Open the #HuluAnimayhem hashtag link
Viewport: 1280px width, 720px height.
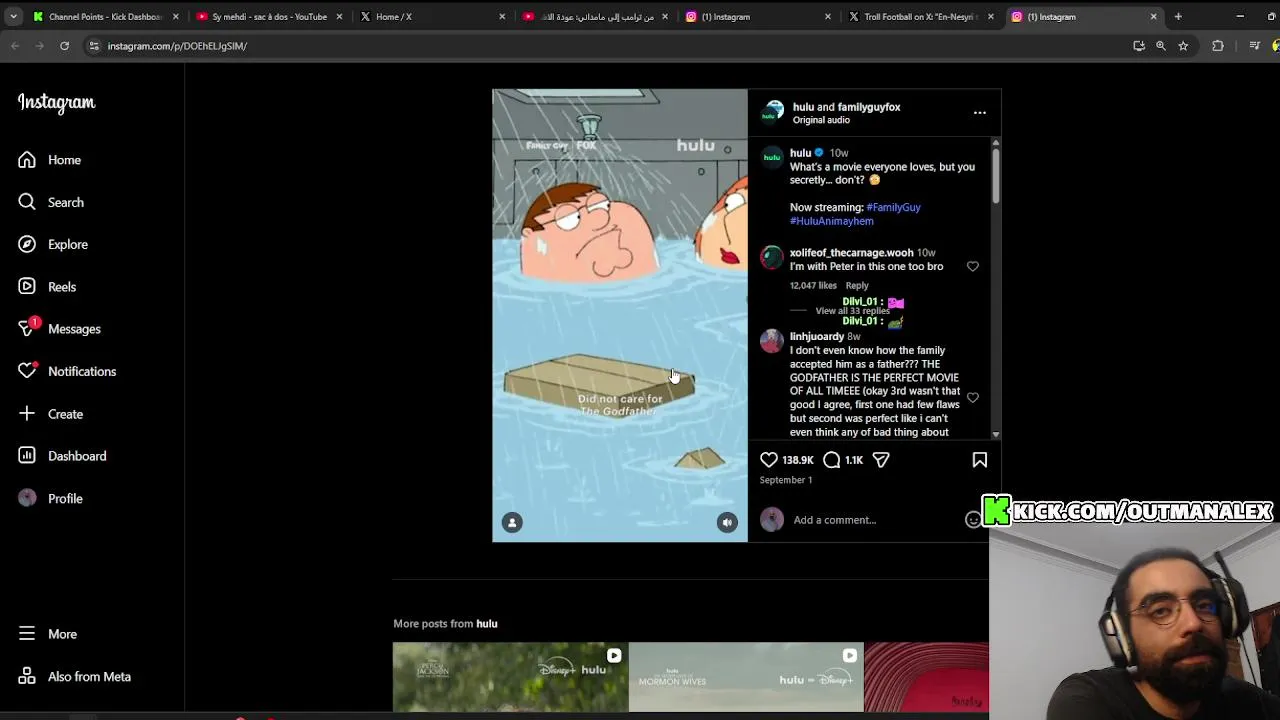tap(832, 221)
